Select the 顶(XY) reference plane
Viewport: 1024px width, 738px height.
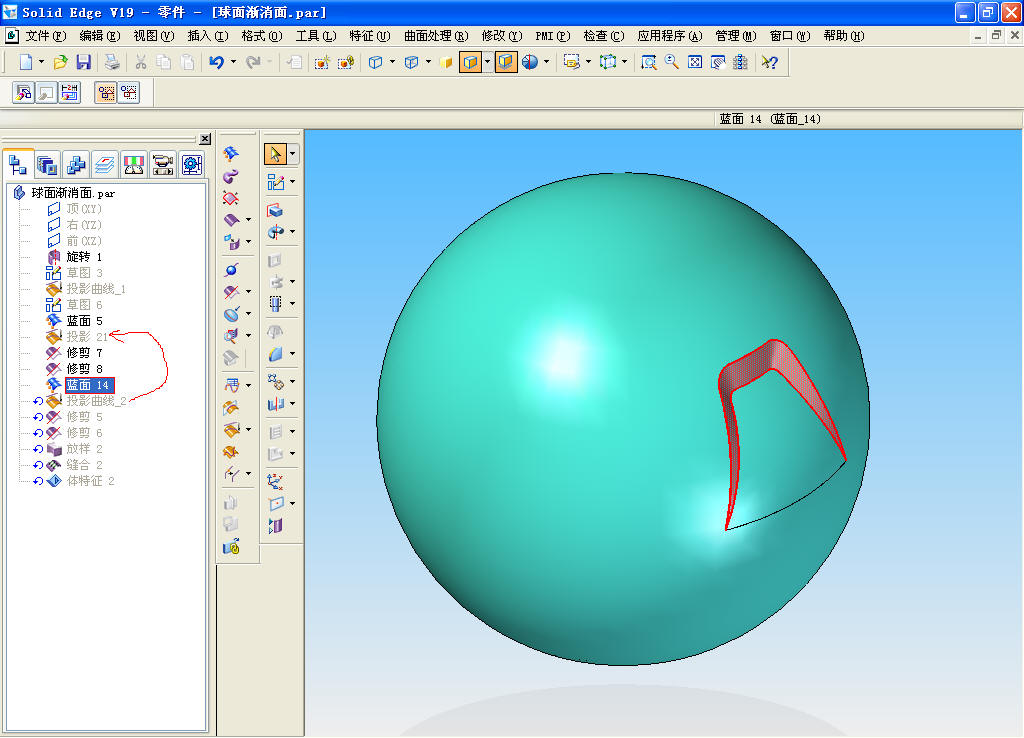(x=84, y=209)
